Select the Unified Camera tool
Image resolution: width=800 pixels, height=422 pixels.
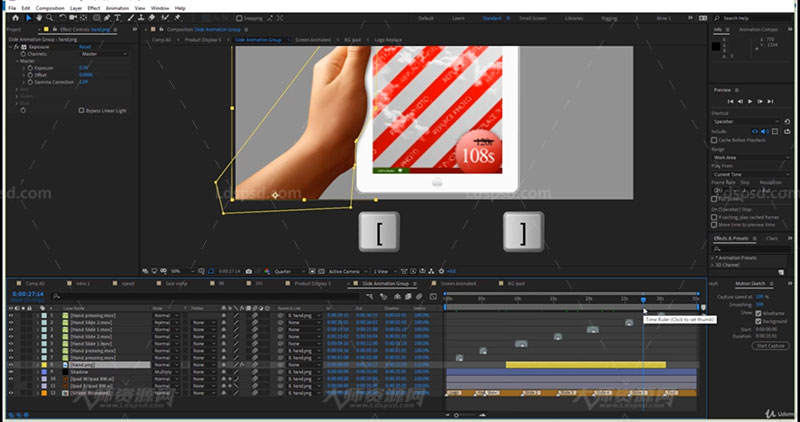[x=73, y=18]
